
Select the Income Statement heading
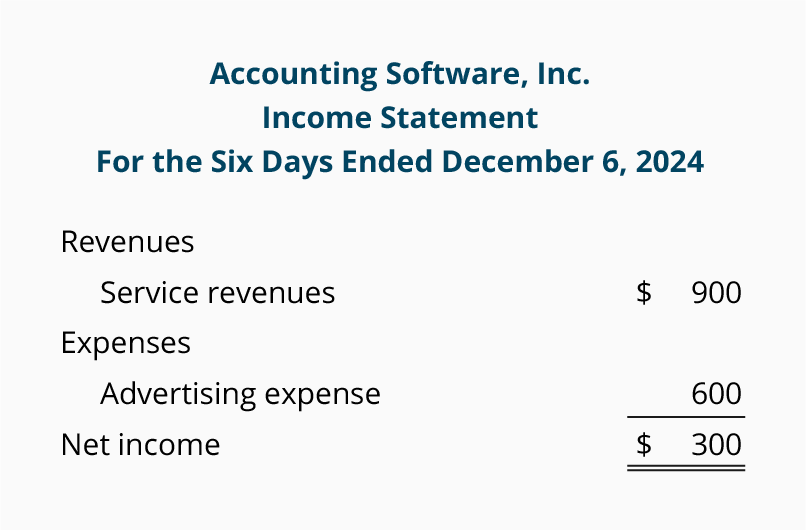point(400,118)
